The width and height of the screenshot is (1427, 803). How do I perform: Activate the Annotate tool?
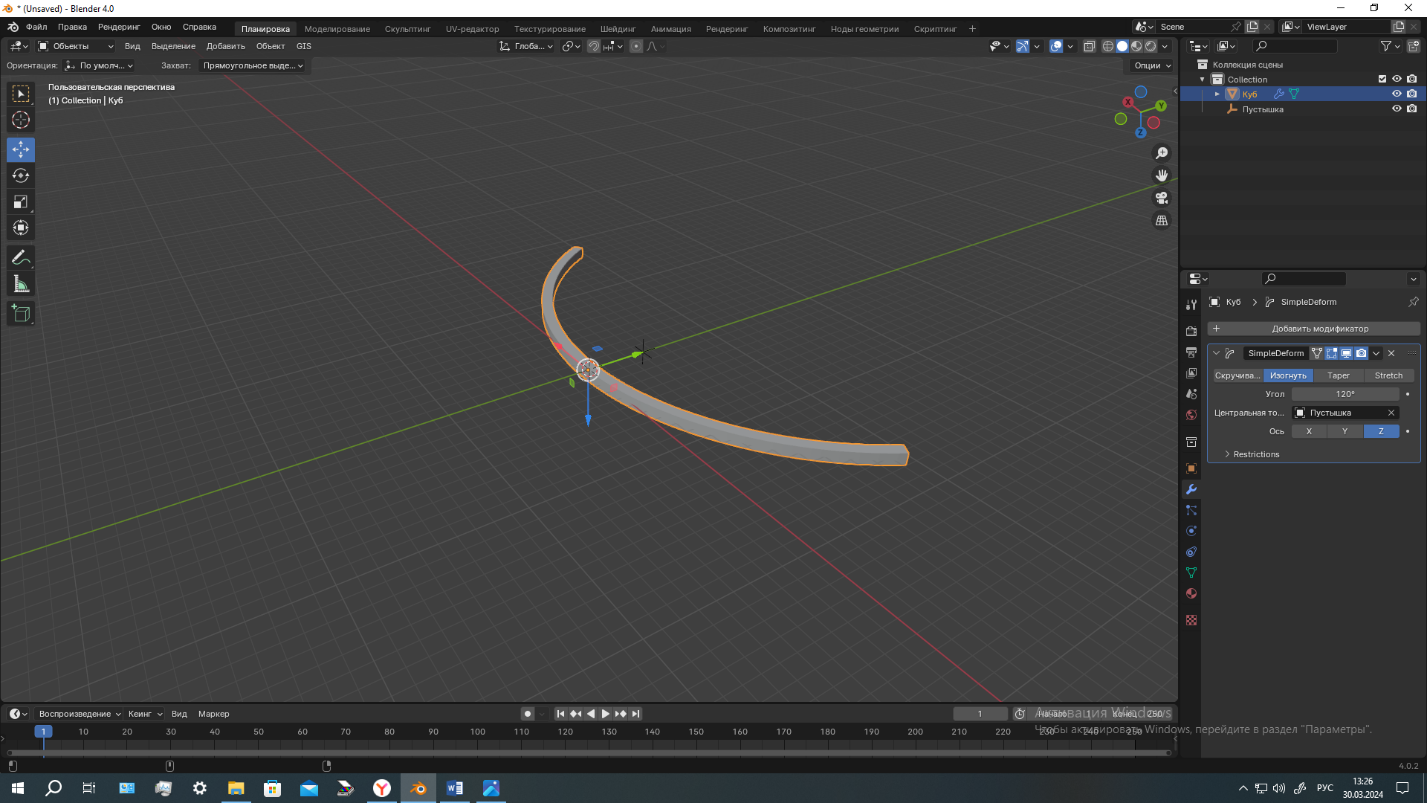[x=21, y=258]
